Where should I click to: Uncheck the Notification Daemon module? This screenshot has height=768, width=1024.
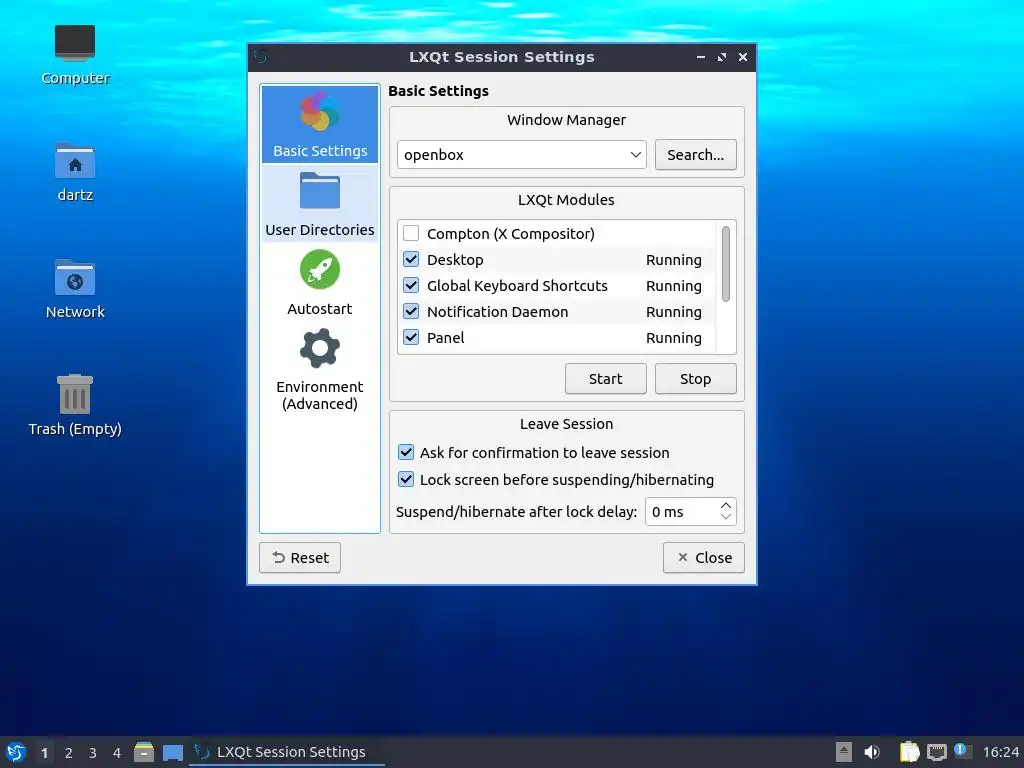click(x=411, y=312)
